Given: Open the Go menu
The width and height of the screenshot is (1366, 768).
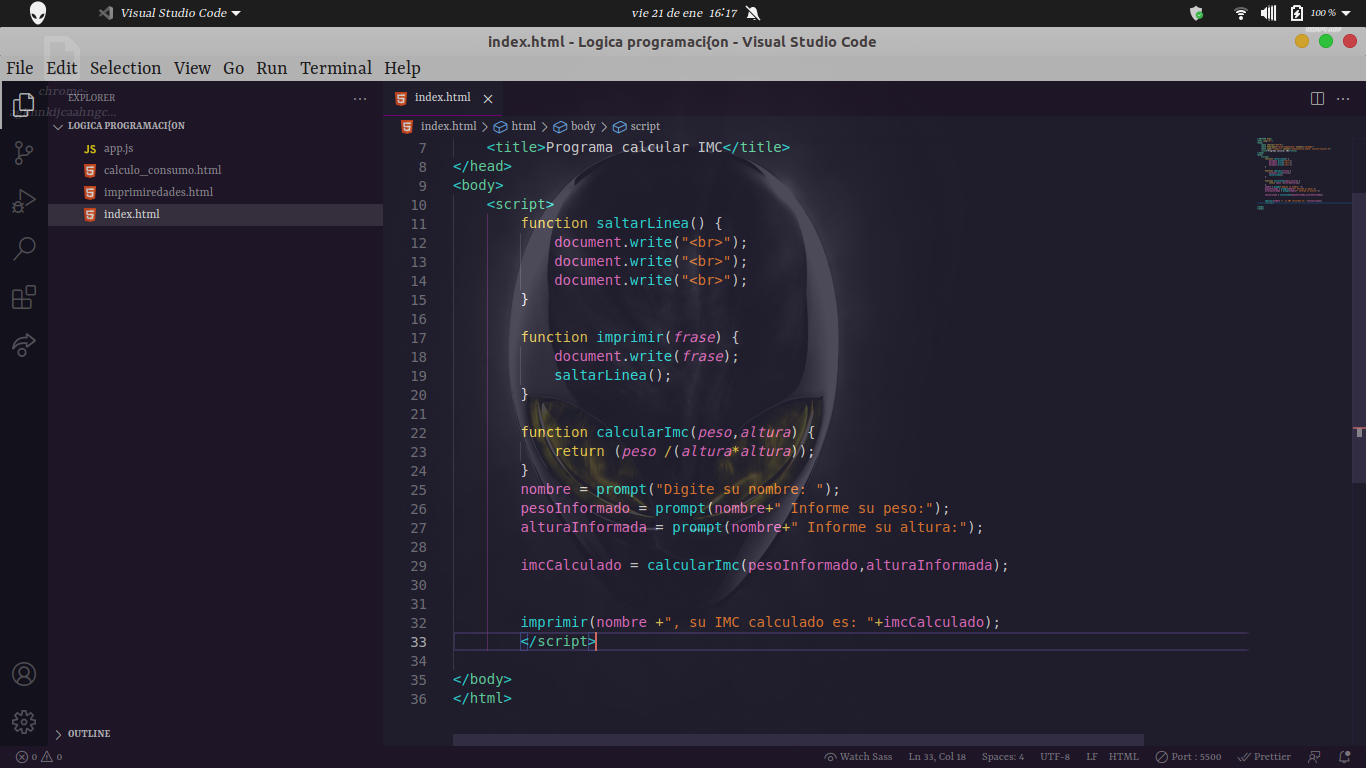Looking at the screenshot, I should (233, 68).
